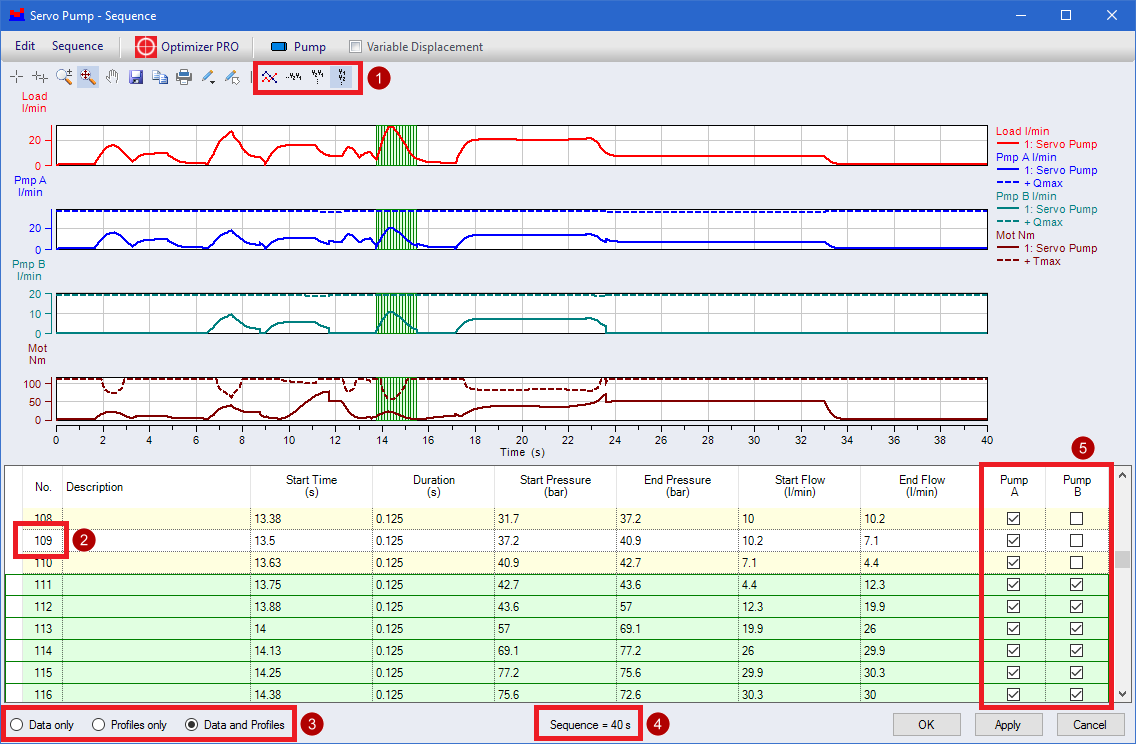Open the pencil tool dropdown arrow

(x=212, y=81)
